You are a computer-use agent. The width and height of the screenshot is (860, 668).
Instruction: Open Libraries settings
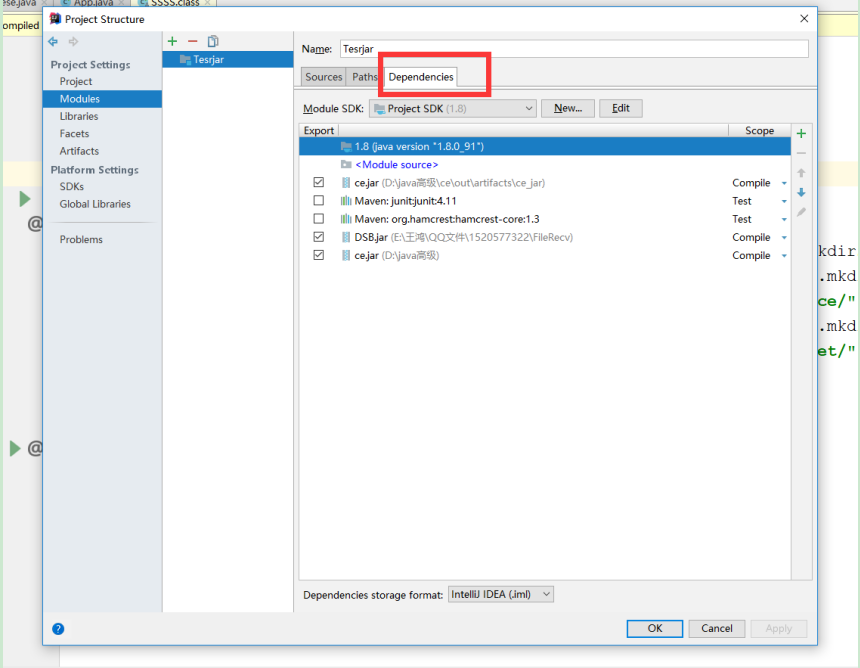coord(79,116)
